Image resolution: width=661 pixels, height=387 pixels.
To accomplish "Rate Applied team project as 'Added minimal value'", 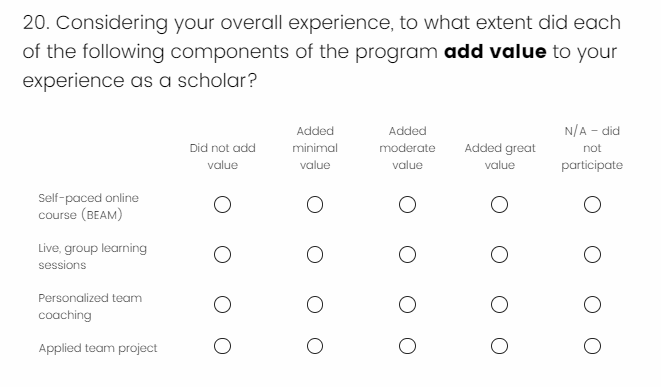I will click(x=315, y=346).
